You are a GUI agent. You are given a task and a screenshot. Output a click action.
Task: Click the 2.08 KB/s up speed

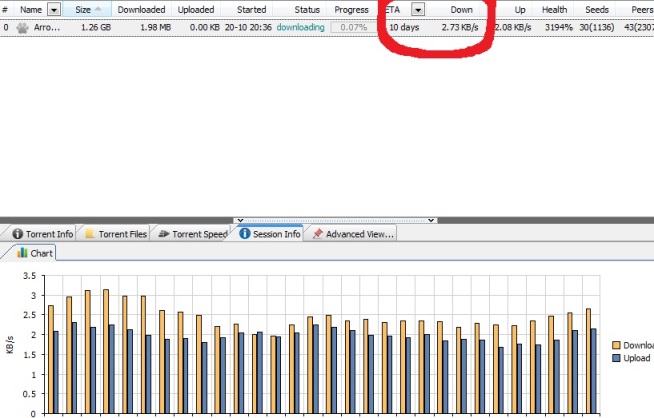pos(513,28)
